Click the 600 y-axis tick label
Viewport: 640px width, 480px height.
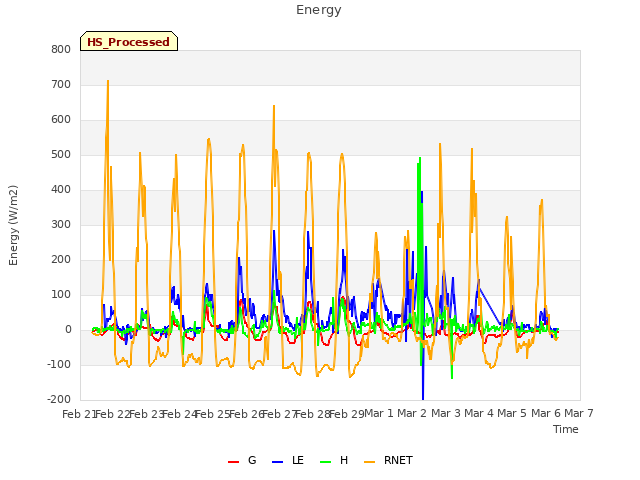pyautogui.click(x=61, y=120)
